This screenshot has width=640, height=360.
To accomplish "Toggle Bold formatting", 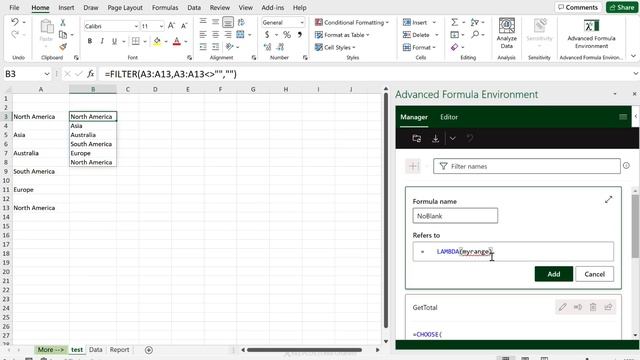I will coord(90,41).
